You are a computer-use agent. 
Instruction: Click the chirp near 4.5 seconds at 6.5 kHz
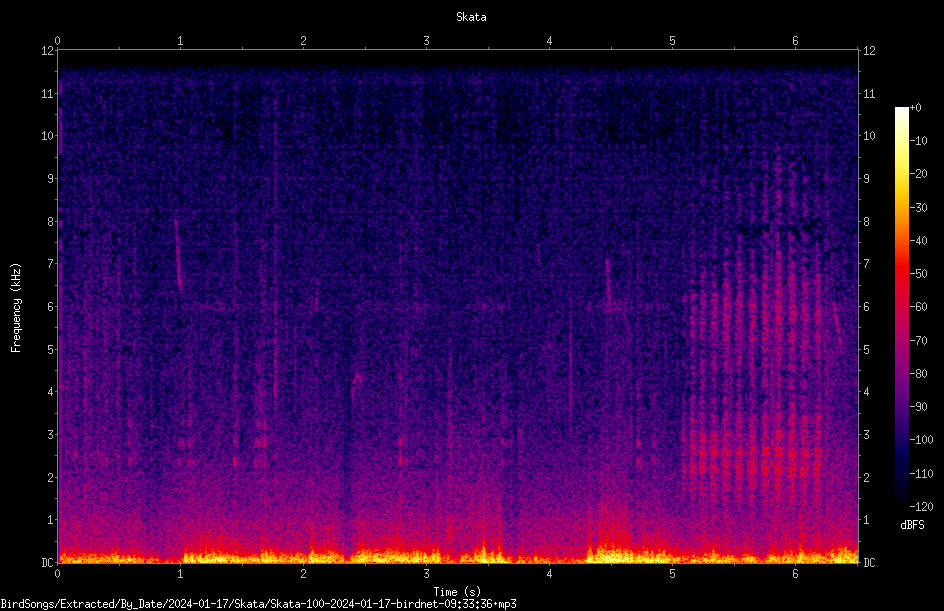tap(609, 284)
